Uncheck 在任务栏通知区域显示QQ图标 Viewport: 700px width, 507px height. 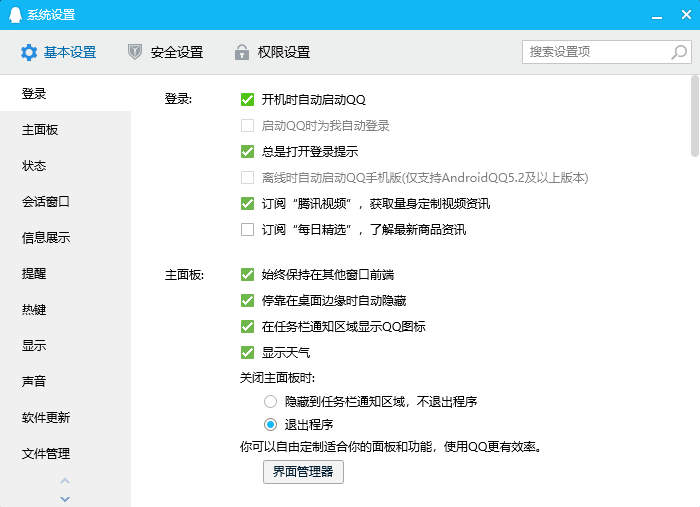coord(247,326)
